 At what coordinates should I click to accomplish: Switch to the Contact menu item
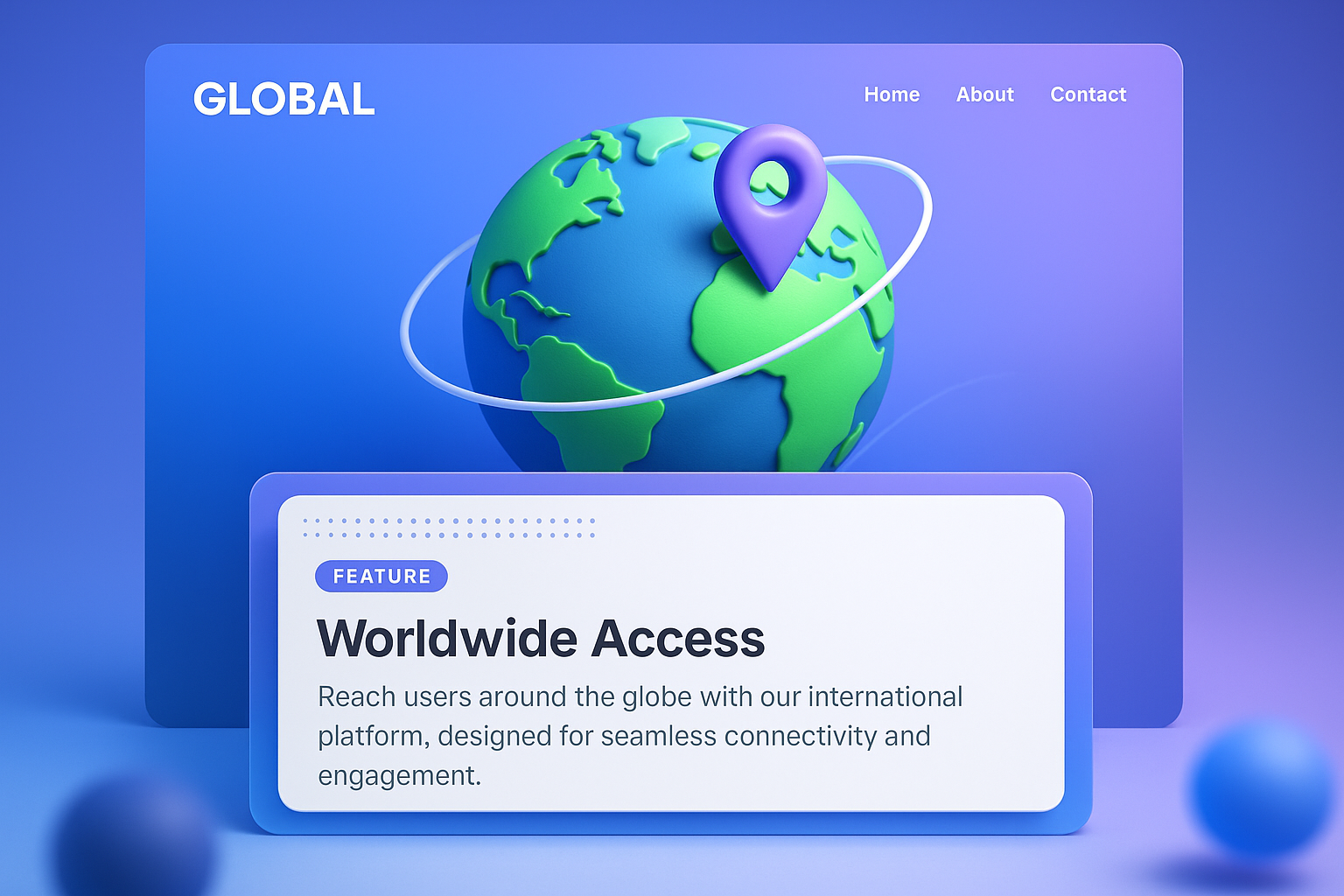pyautogui.click(x=1088, y=94)
